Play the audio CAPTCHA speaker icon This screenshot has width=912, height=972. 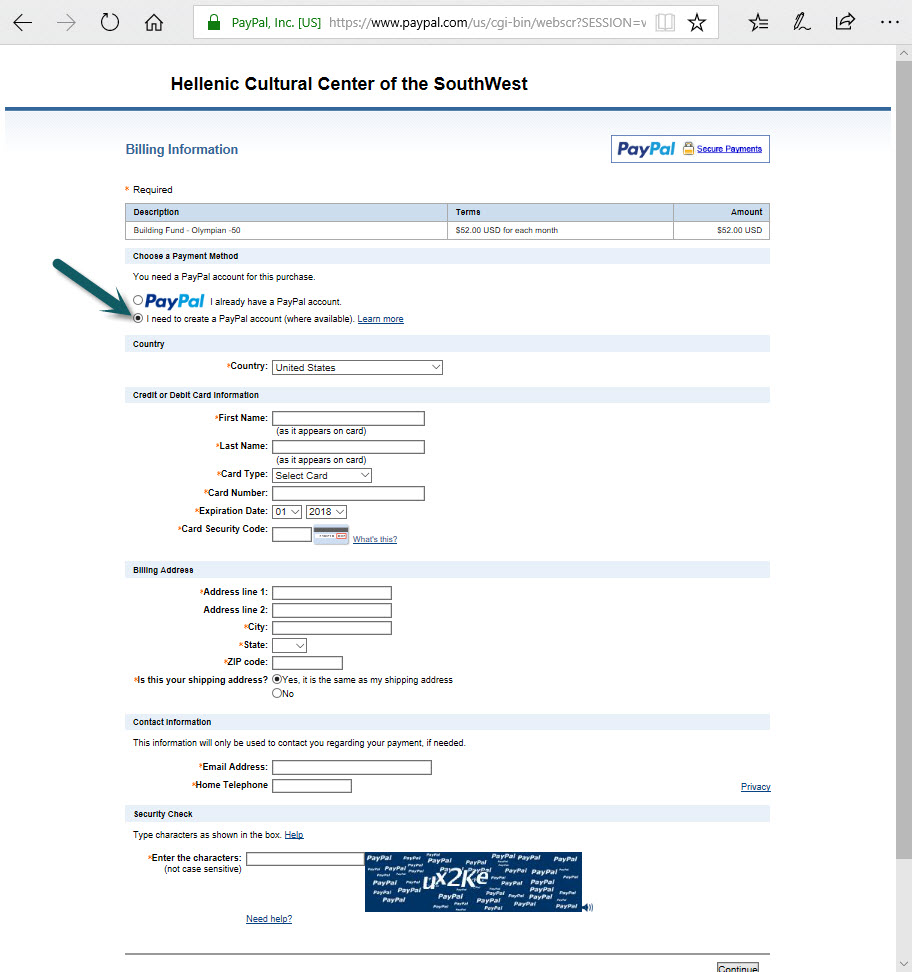tap(588, 908)
